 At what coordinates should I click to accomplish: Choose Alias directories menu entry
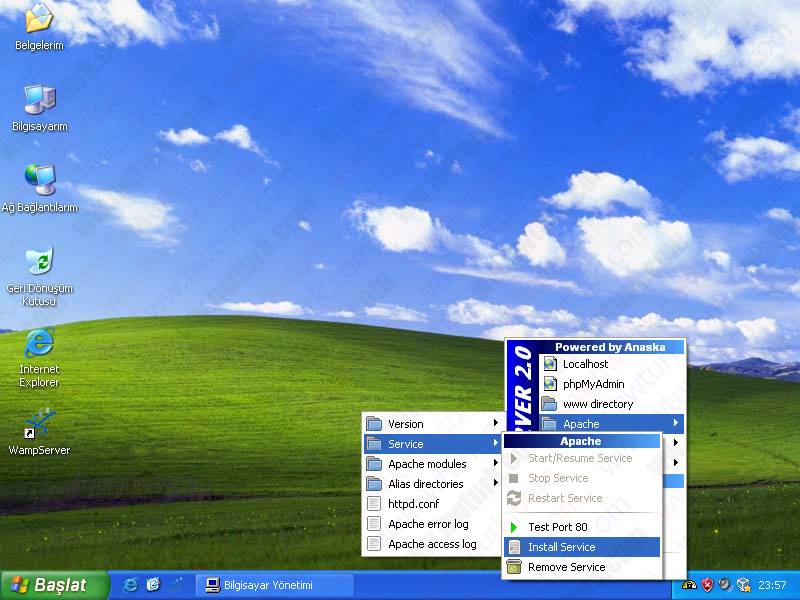point(432,484)
